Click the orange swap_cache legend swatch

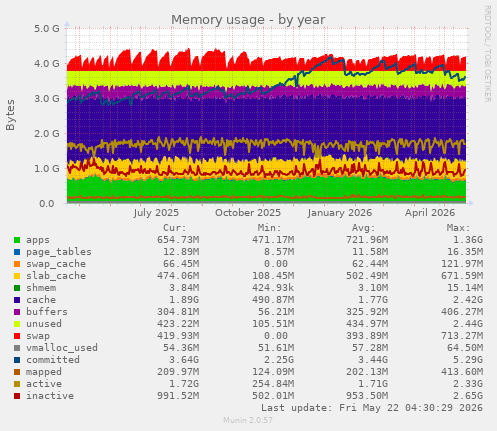17,264
